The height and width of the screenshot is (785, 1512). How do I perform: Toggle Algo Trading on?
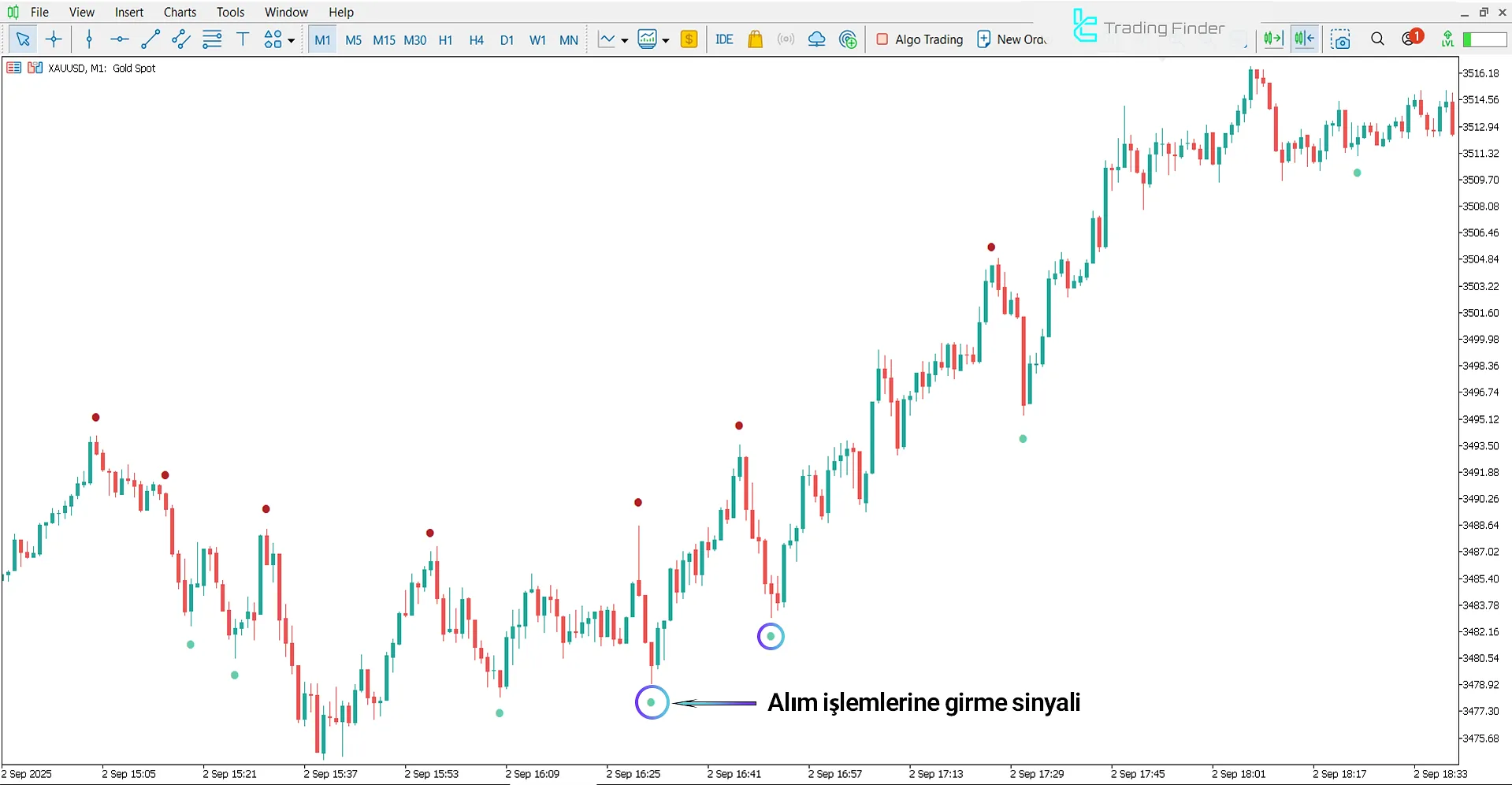click(x=919, y=39)
